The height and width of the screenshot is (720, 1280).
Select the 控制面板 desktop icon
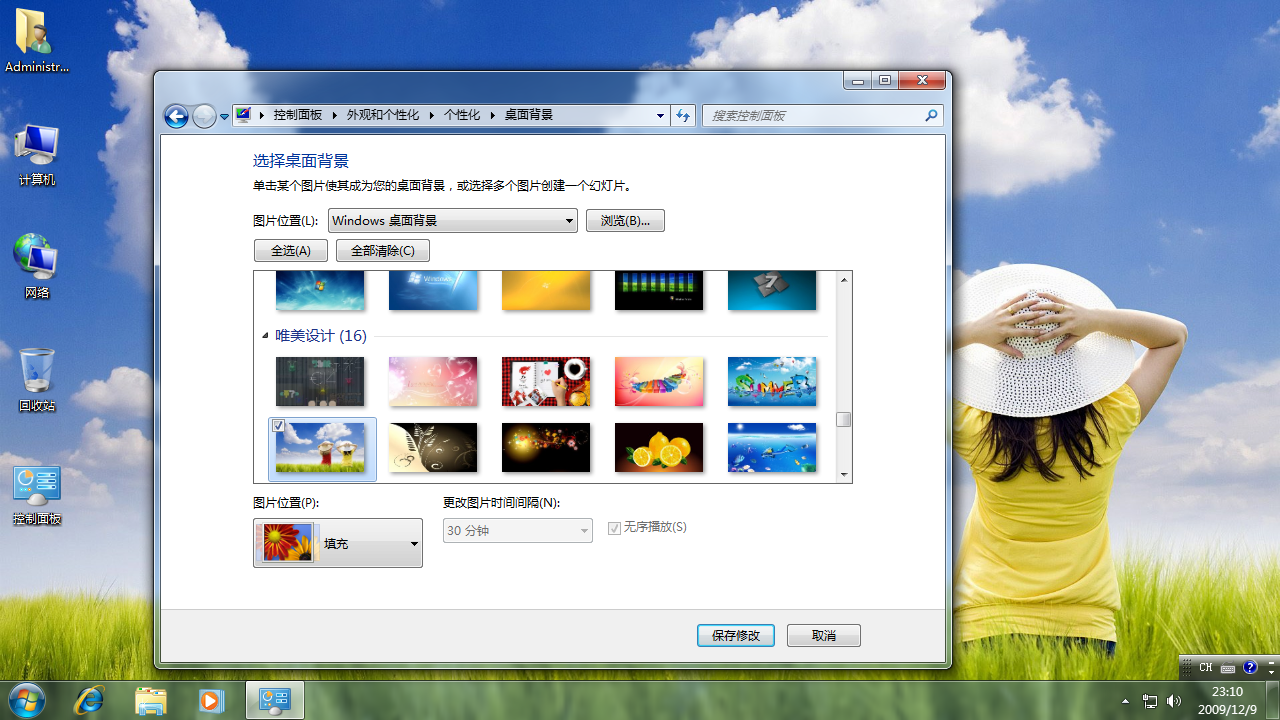(37, 495)
